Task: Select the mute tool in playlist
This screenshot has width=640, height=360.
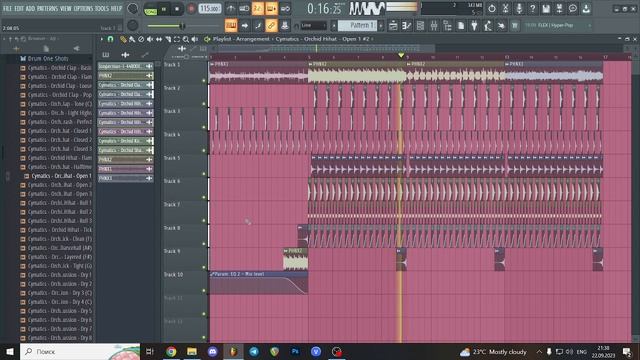Action: click(150, 39)
